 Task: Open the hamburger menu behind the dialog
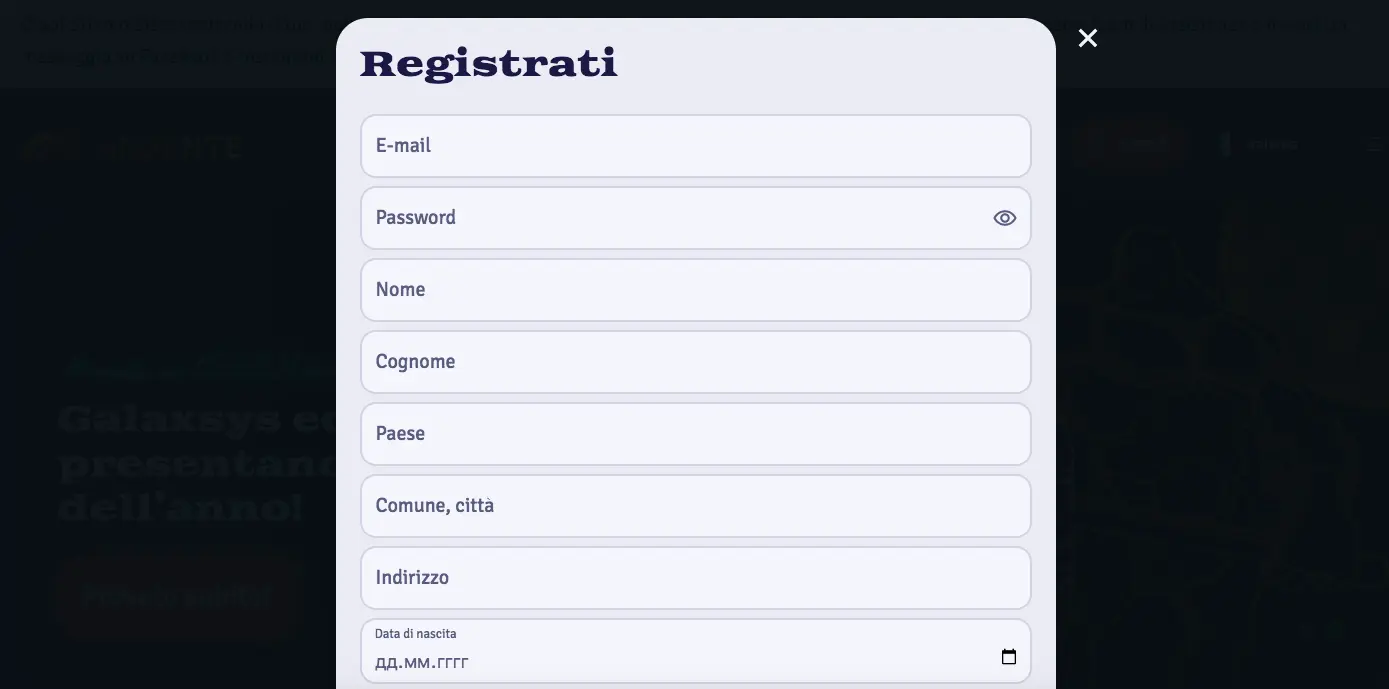tap(1374, 145)
